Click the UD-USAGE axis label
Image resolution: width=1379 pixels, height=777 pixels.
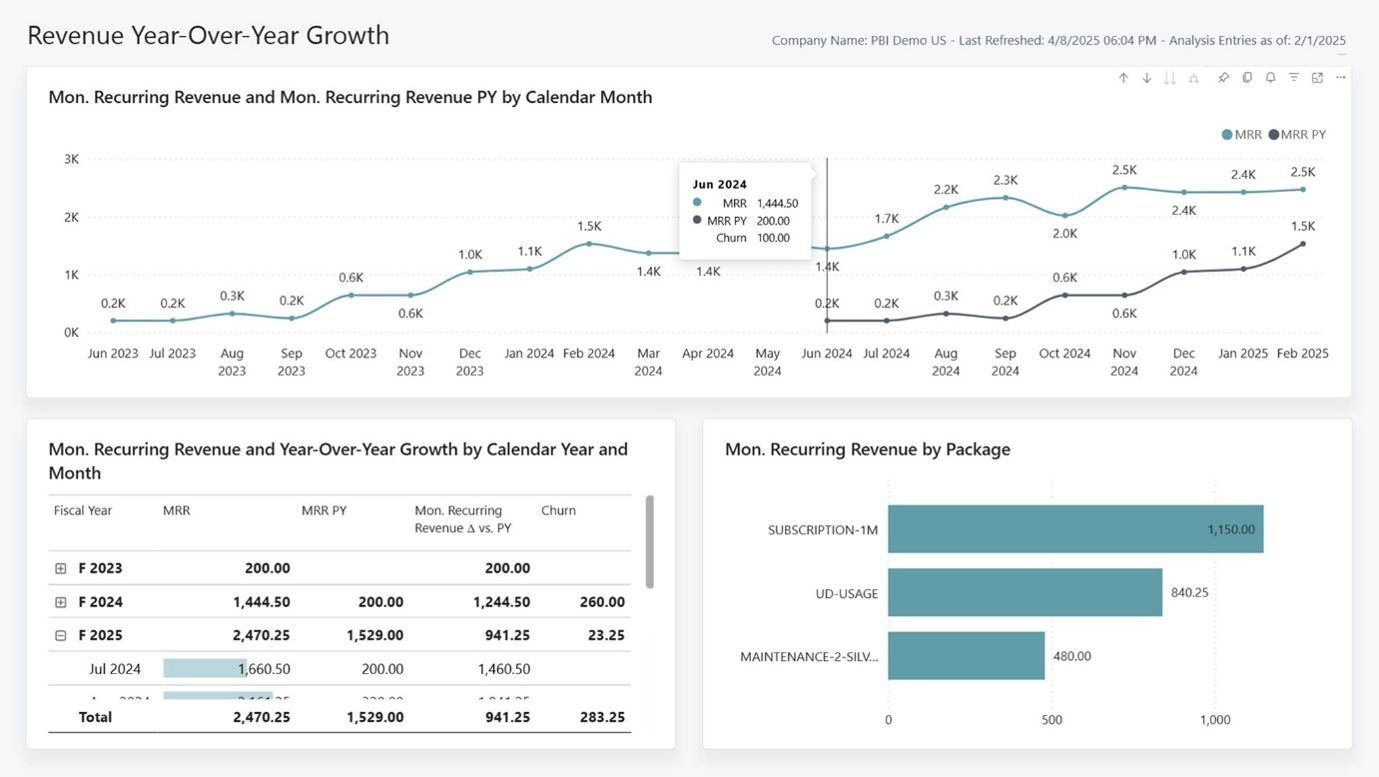coord(847,593)
